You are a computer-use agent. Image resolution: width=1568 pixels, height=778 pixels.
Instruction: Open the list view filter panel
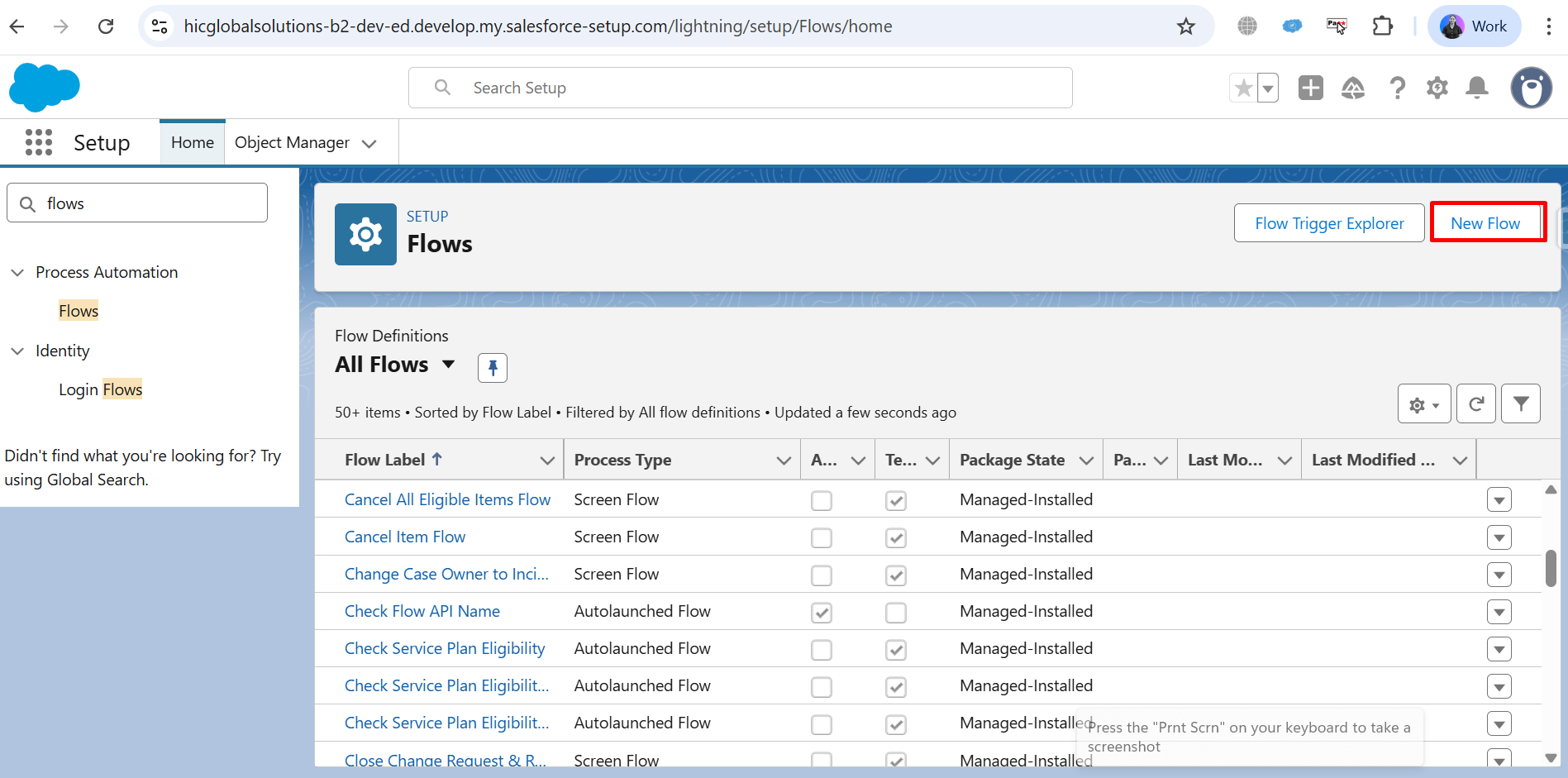tap(1520, 404)
